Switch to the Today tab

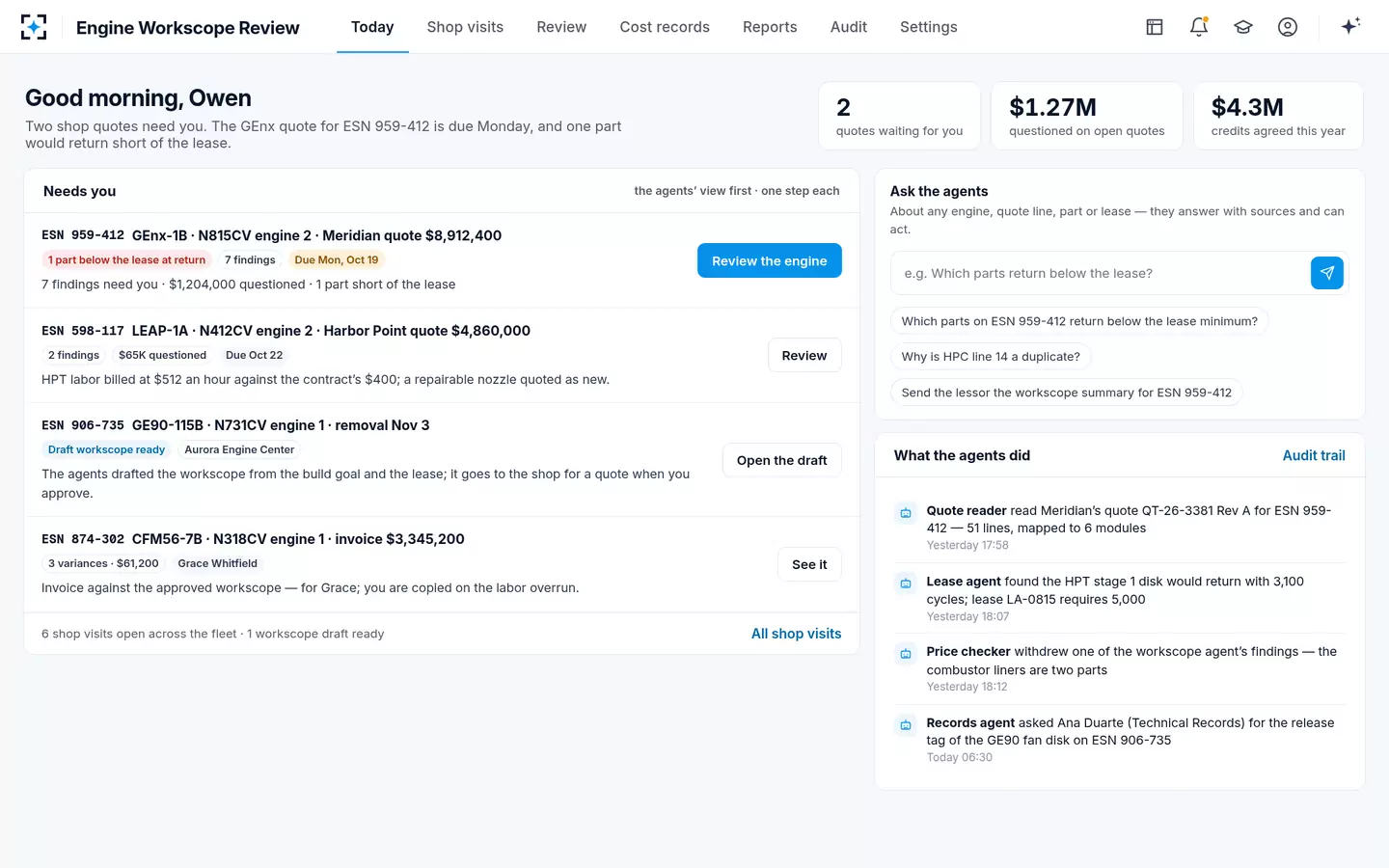(372, 27)
